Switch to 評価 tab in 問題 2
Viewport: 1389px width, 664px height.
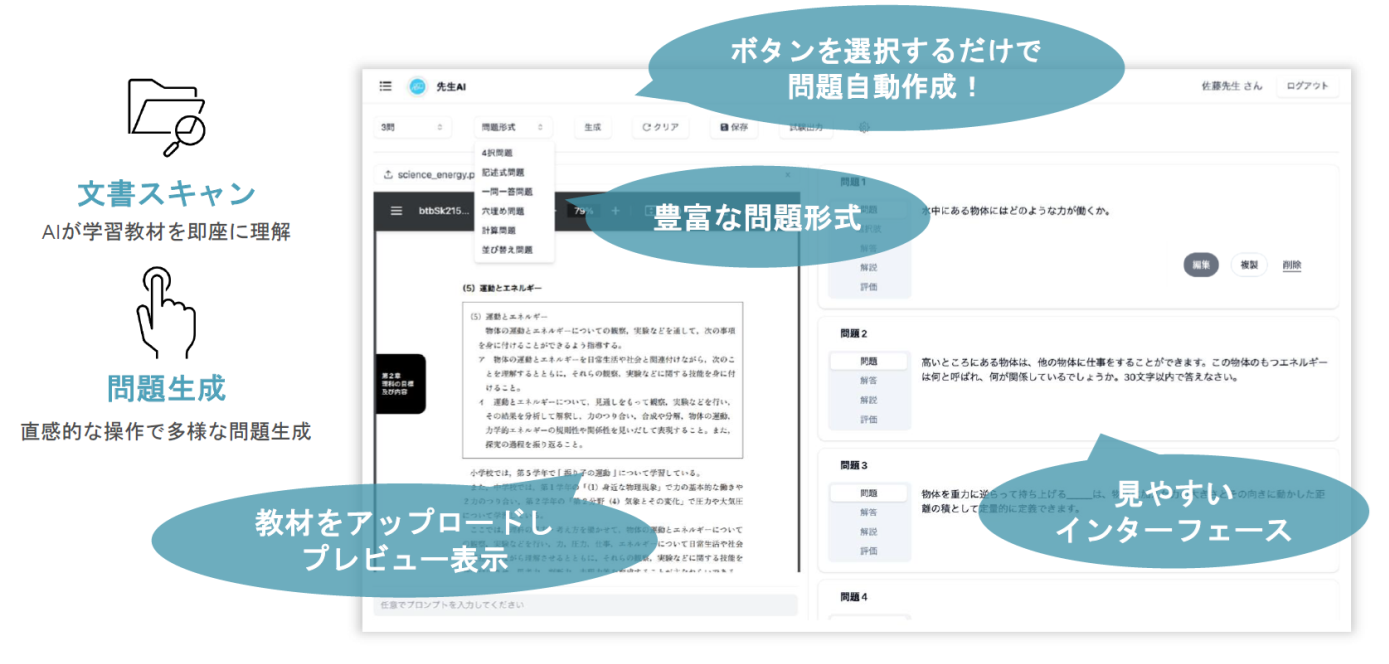tap(869, 419)
